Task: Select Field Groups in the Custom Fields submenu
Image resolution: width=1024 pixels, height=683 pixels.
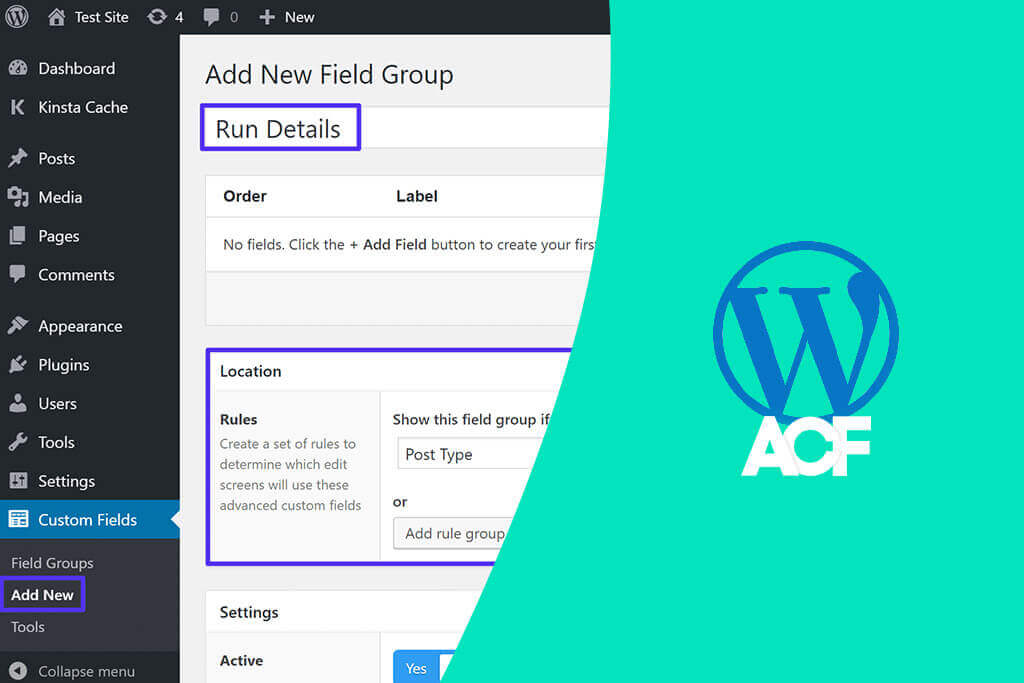Action: point(51,563)
